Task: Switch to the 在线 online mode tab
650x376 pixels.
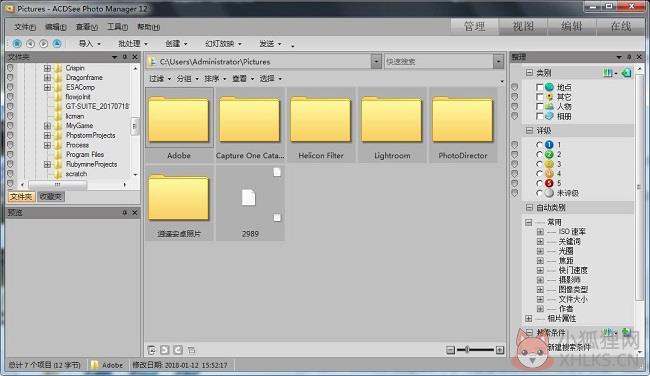Action: point(621,27)
